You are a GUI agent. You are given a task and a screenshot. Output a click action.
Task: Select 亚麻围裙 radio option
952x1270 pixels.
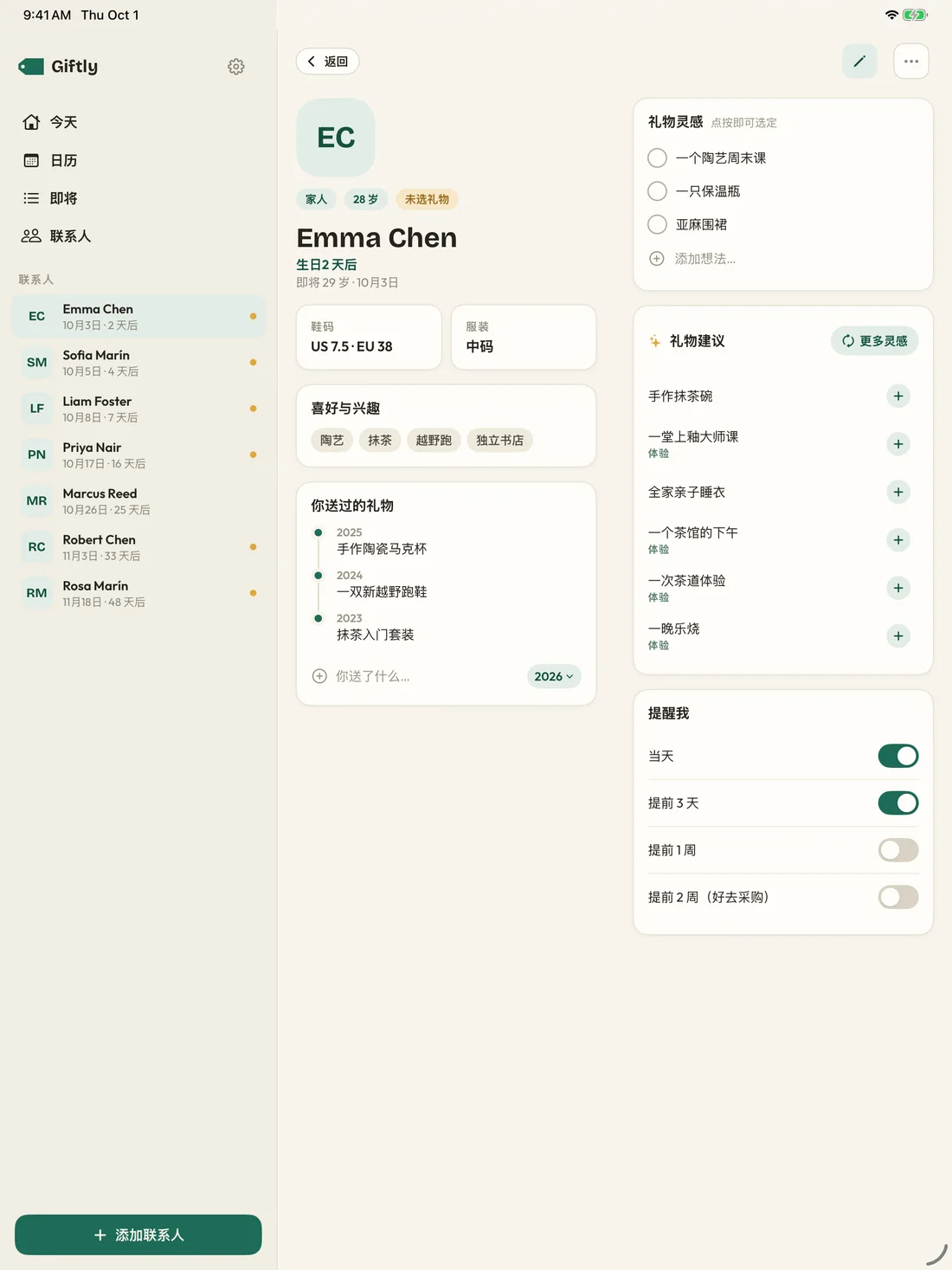[x=658, y=224]
